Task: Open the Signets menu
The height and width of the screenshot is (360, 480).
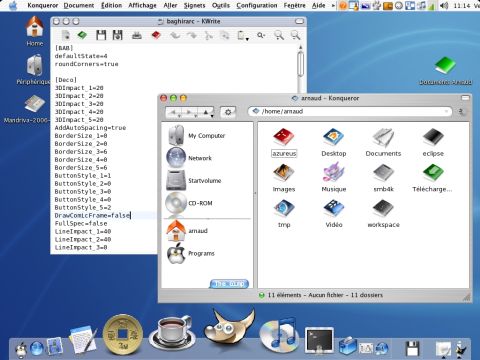Action: pos(194,5)
